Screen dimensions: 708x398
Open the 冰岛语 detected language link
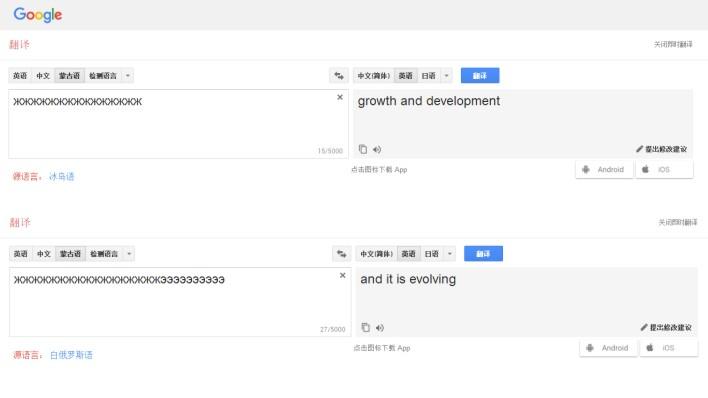click(61, 177)
